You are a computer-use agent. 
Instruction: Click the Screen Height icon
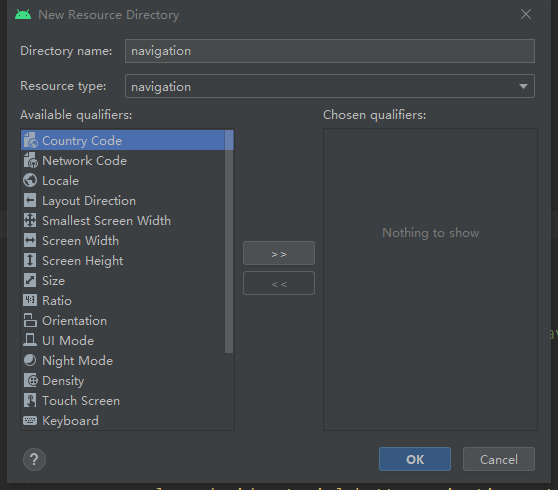(x=30, y=260)
